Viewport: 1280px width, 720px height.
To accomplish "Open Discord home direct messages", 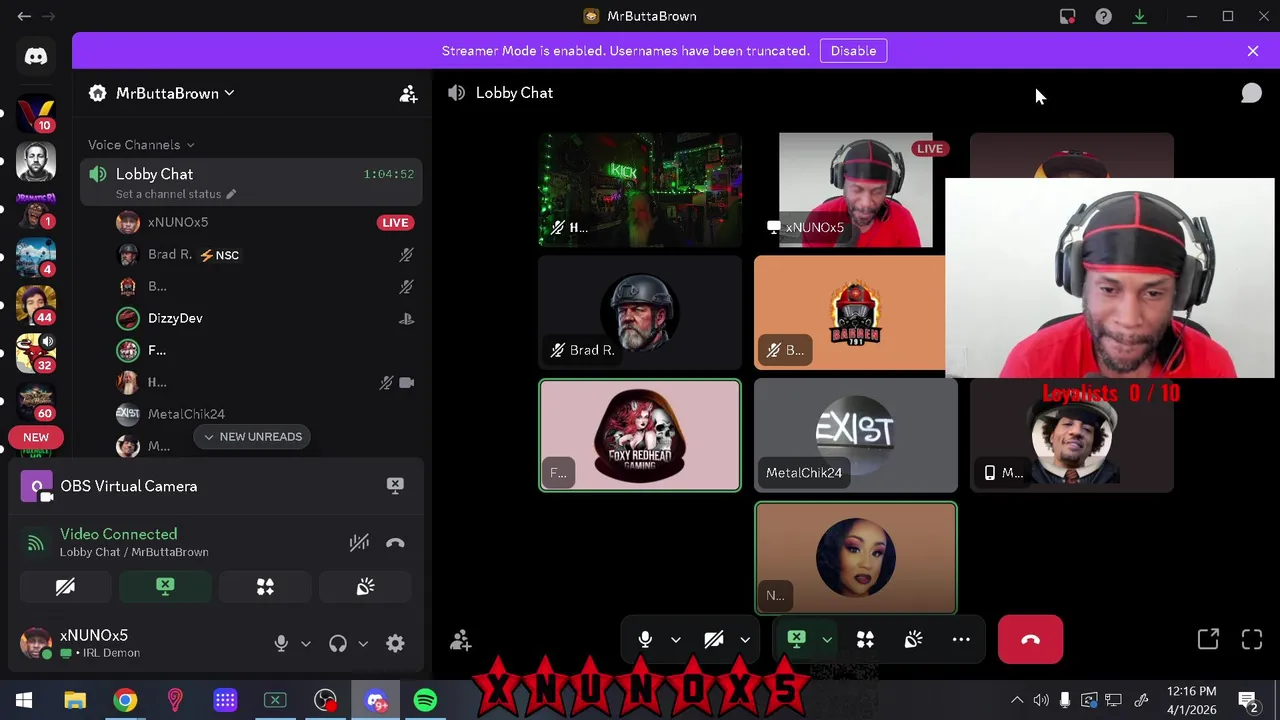I will [36, 56].
